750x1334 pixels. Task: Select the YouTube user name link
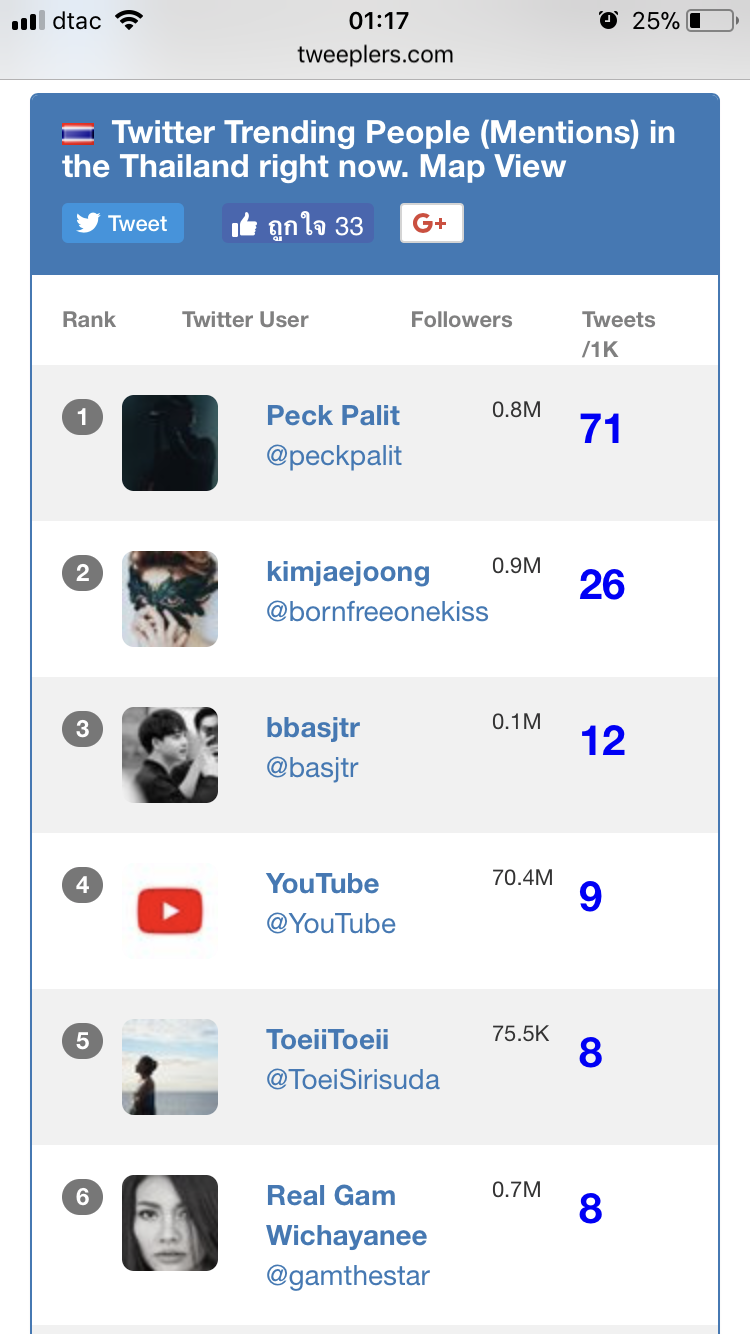(x=323, y=884)
